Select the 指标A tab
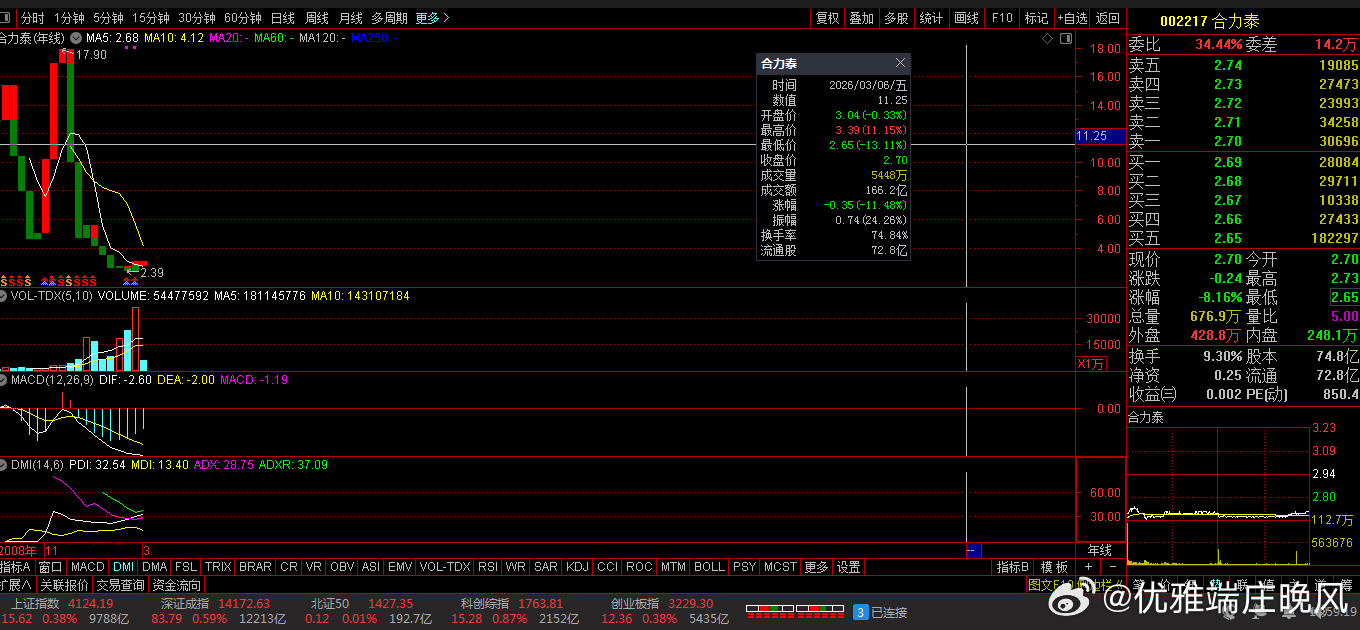This screenshot has width=1360, height=630. 17,567
